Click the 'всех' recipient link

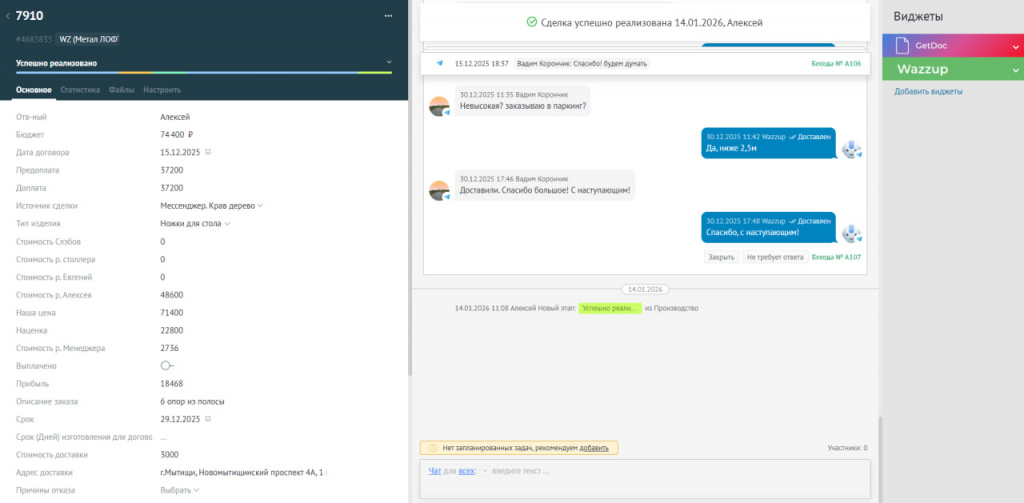466,471
